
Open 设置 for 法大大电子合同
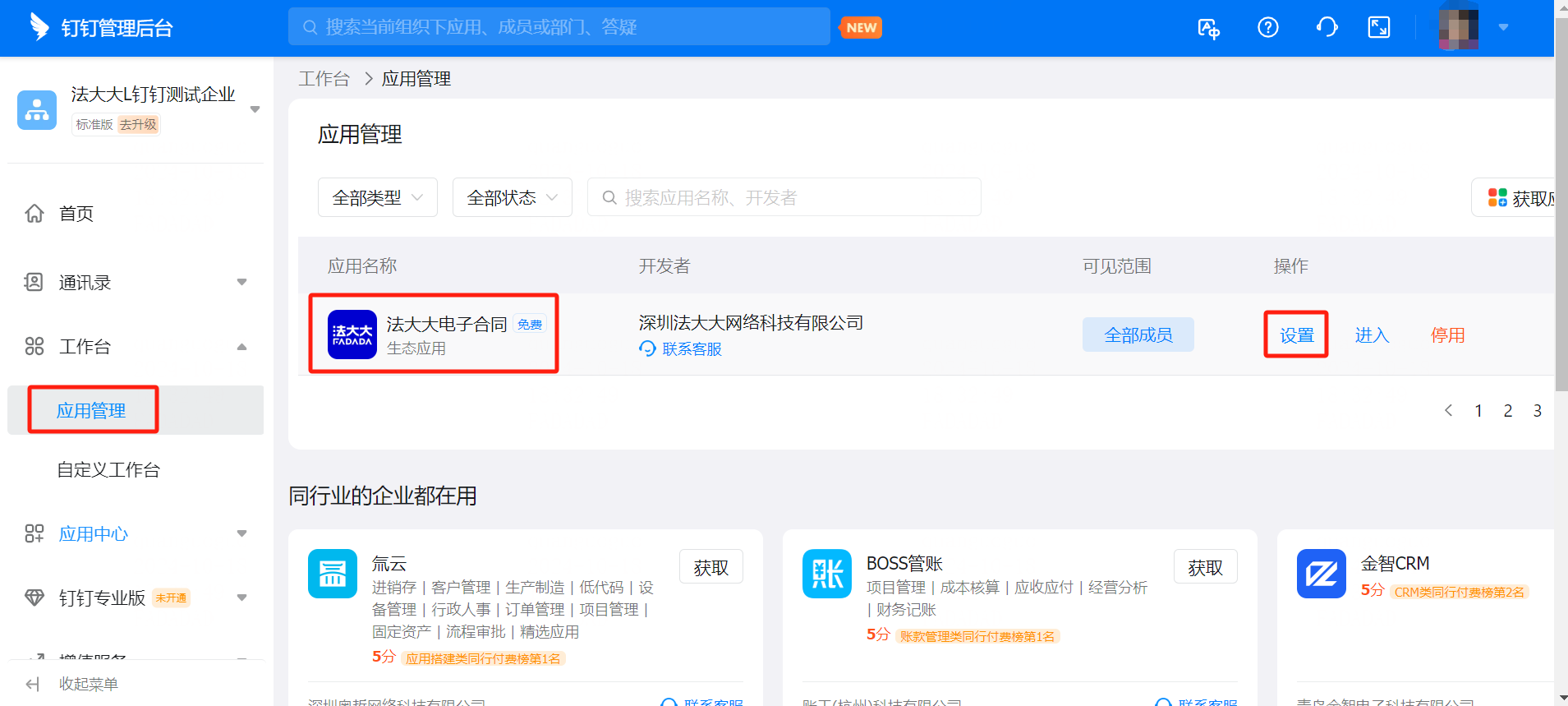point(1297,335)
